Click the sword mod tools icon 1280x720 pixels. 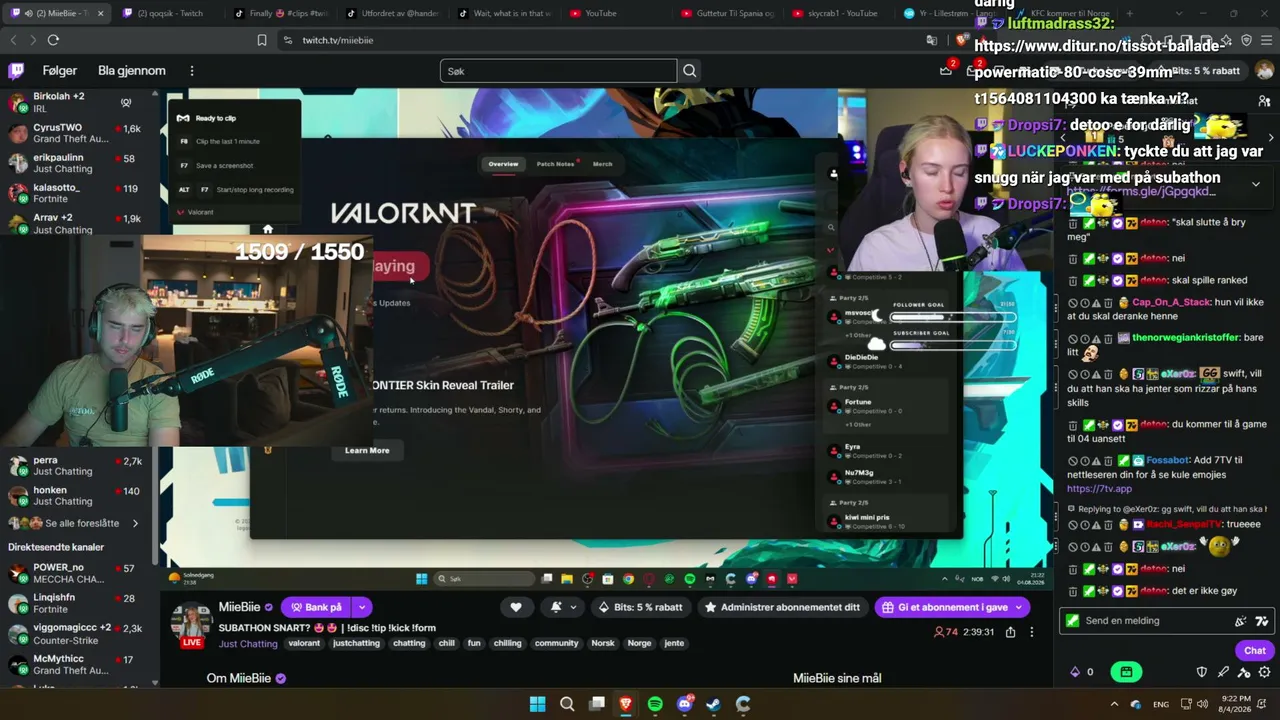(x=1223, y=672)
